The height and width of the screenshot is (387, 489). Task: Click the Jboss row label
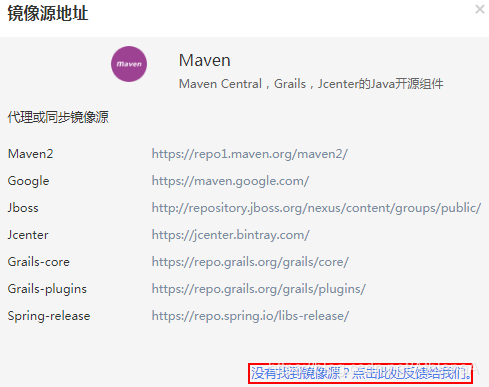coord(23,208)
